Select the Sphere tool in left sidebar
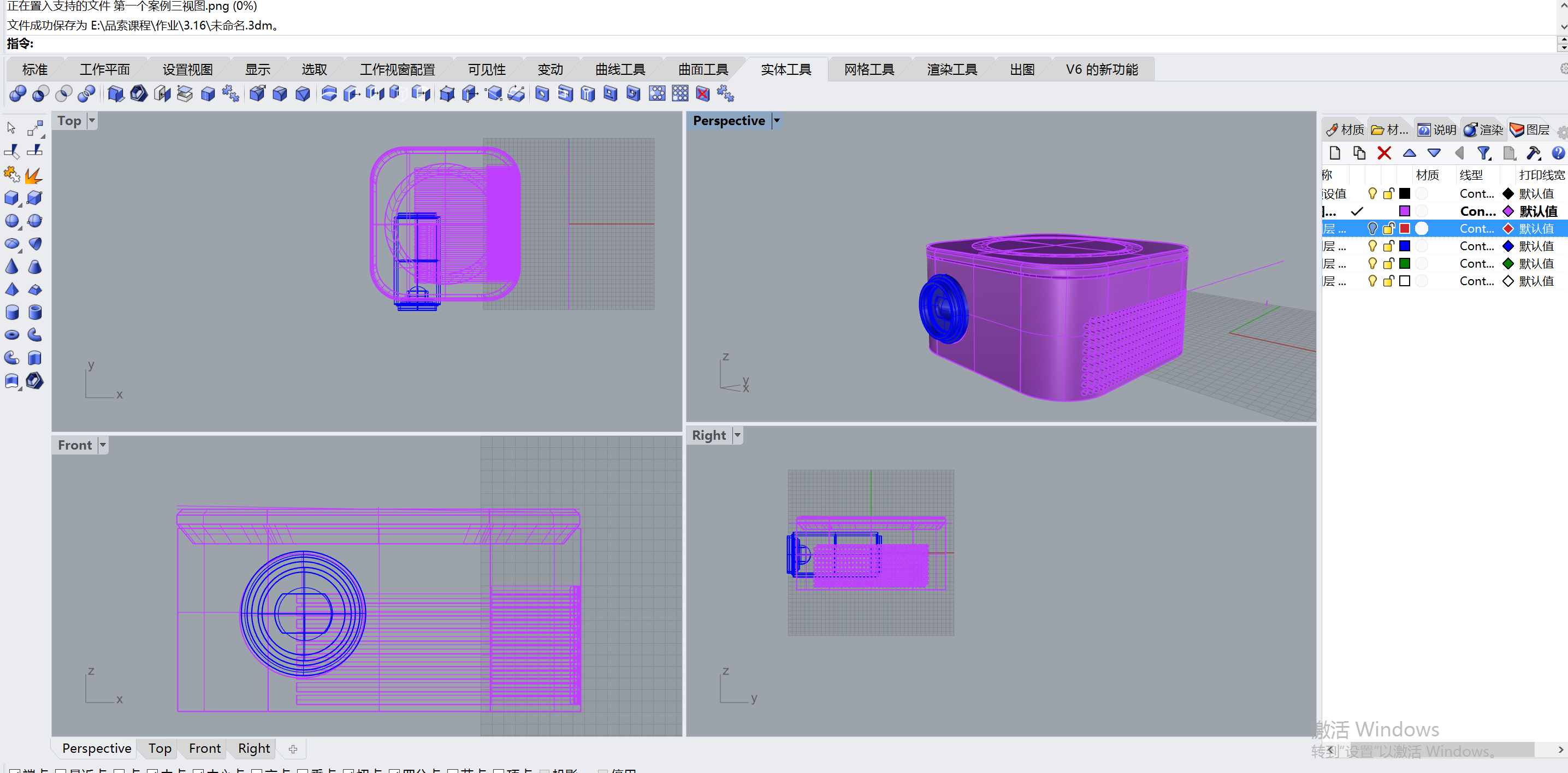Image resolution: width=1568 pixels, height=773 pixels. (11, 221)
